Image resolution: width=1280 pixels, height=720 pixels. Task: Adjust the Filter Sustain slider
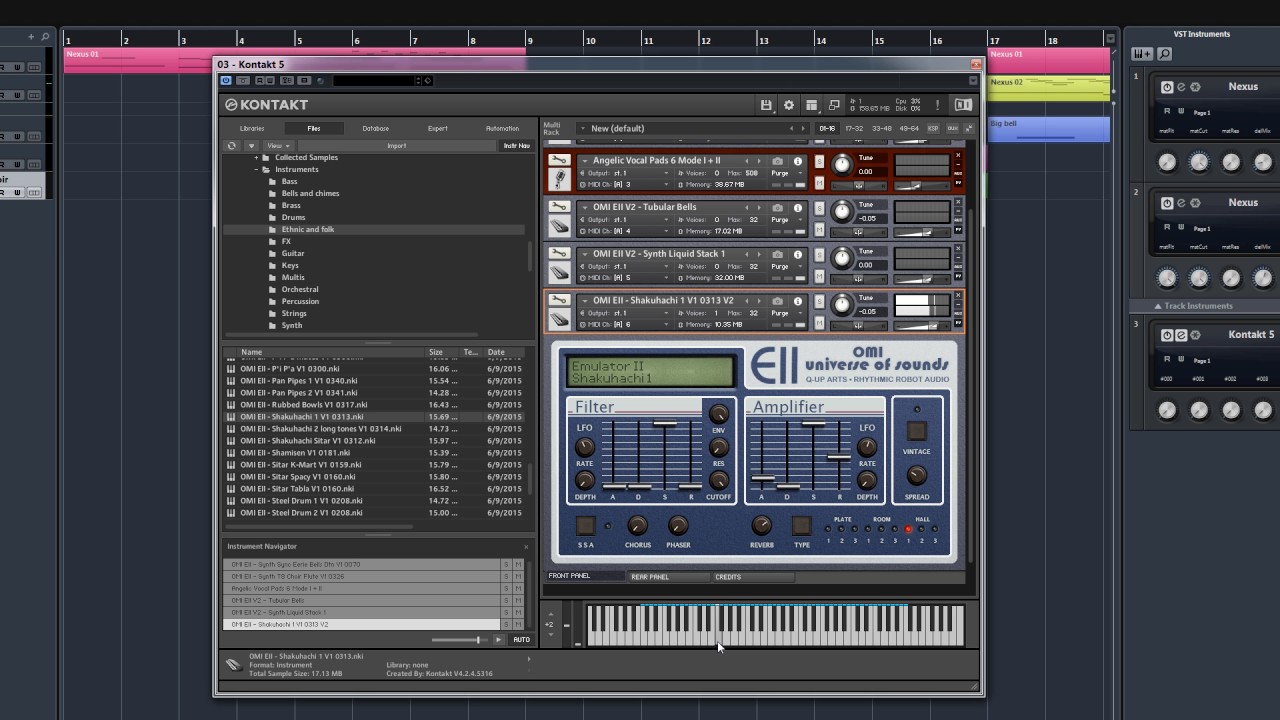coord(665,423)
